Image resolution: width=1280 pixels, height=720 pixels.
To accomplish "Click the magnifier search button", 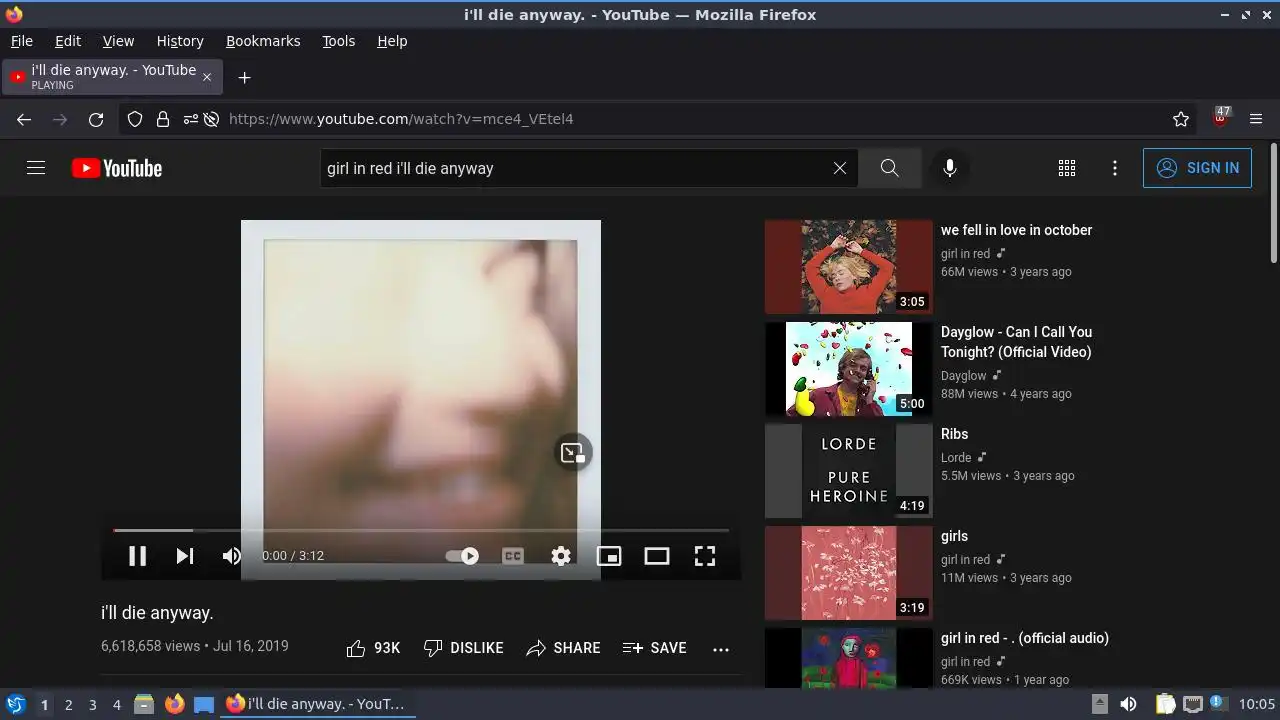I will 889,168.
